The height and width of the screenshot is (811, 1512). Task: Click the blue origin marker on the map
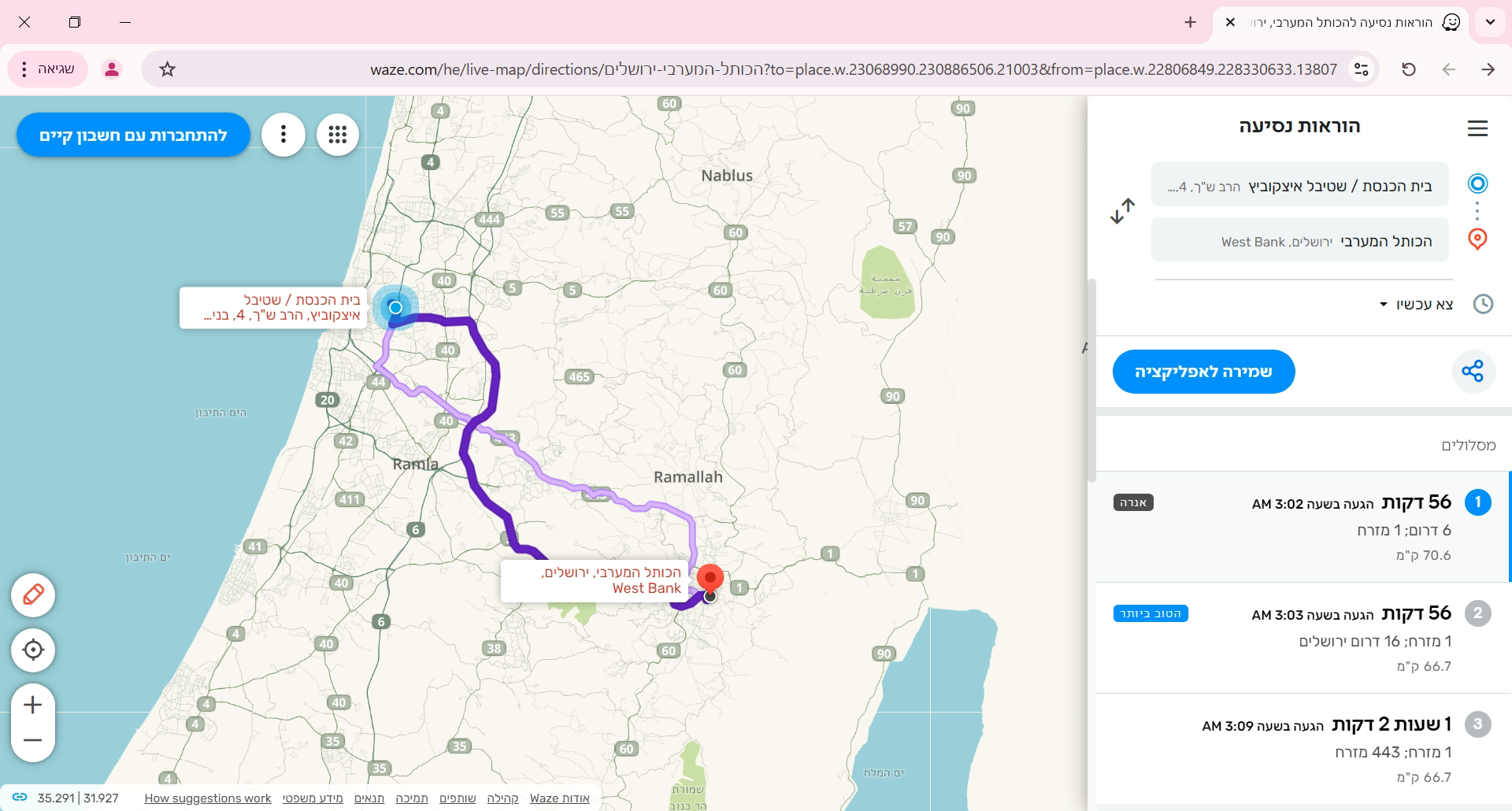coord(395,307)
